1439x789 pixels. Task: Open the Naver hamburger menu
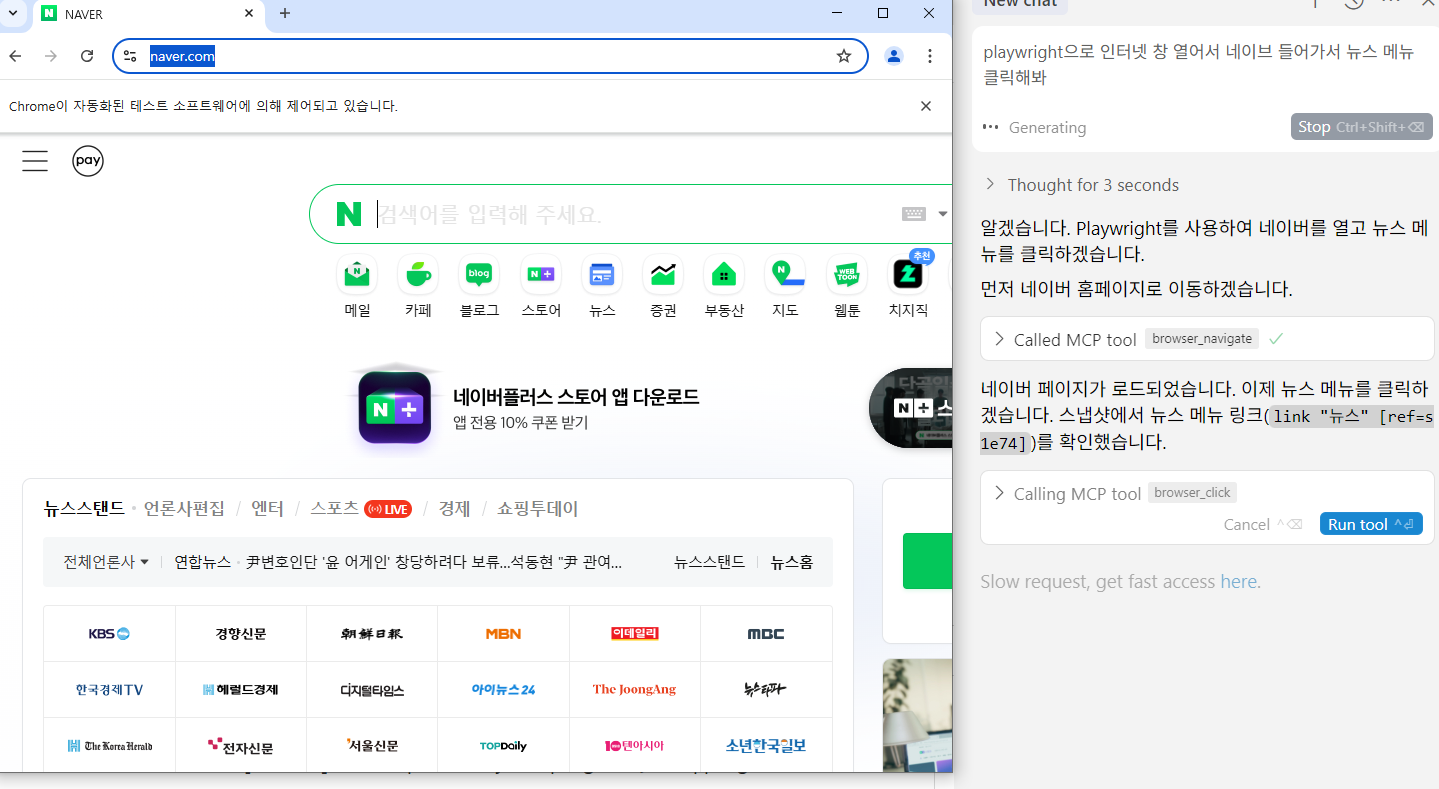pyautogui.click(x=35, y=161)
